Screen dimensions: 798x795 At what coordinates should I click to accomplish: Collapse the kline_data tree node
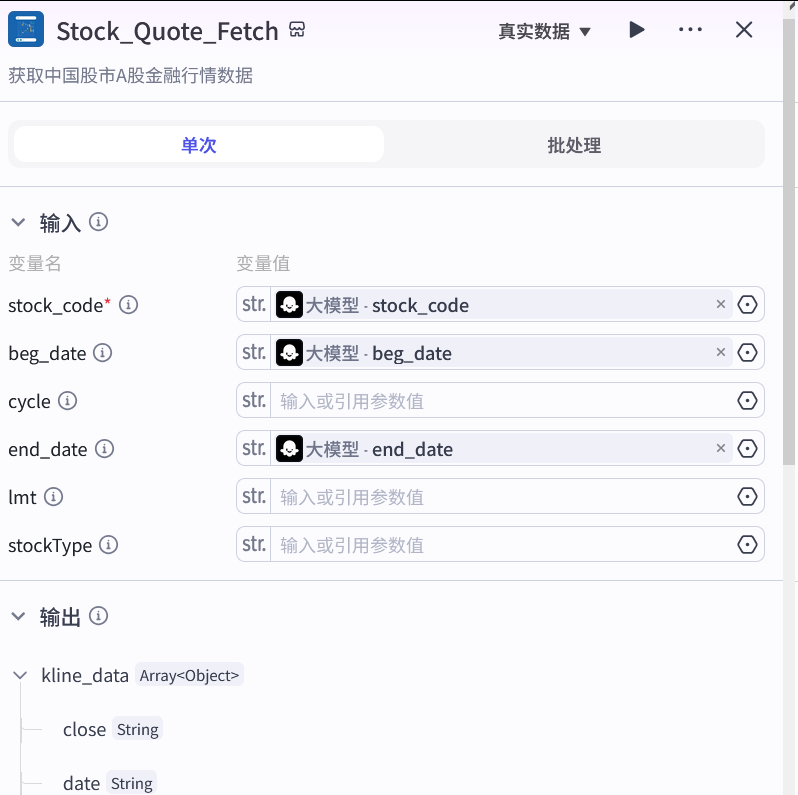click(20, 675)
